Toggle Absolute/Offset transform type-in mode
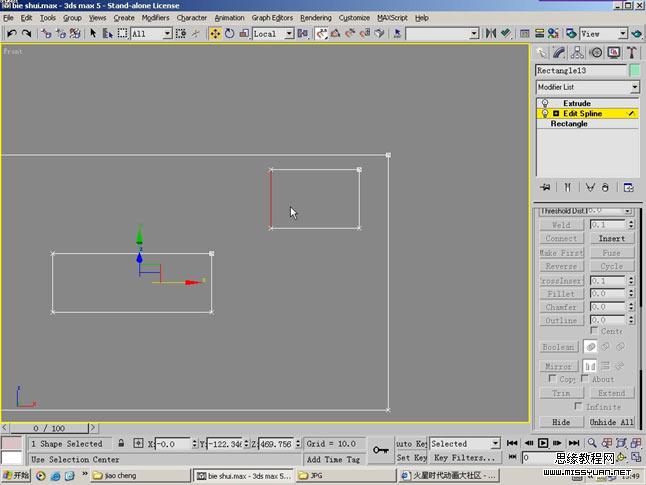The image size is (646, 485). [x=138, y=443]
